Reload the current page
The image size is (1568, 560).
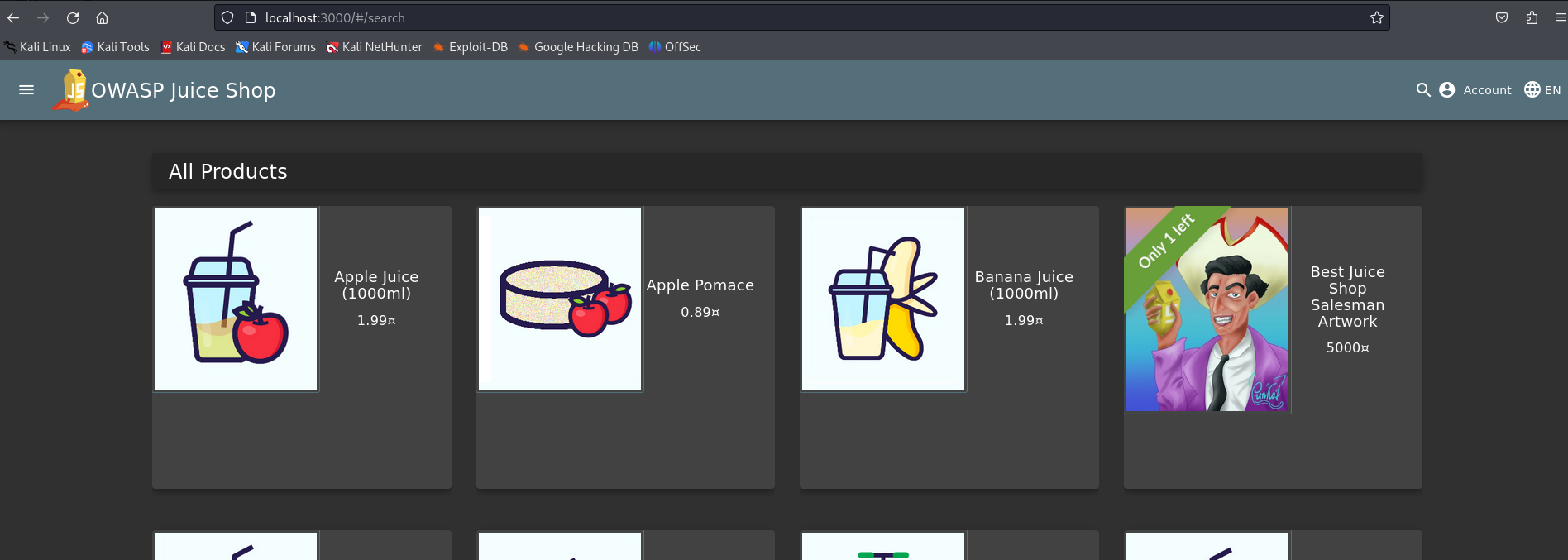[x=73, y=18]
